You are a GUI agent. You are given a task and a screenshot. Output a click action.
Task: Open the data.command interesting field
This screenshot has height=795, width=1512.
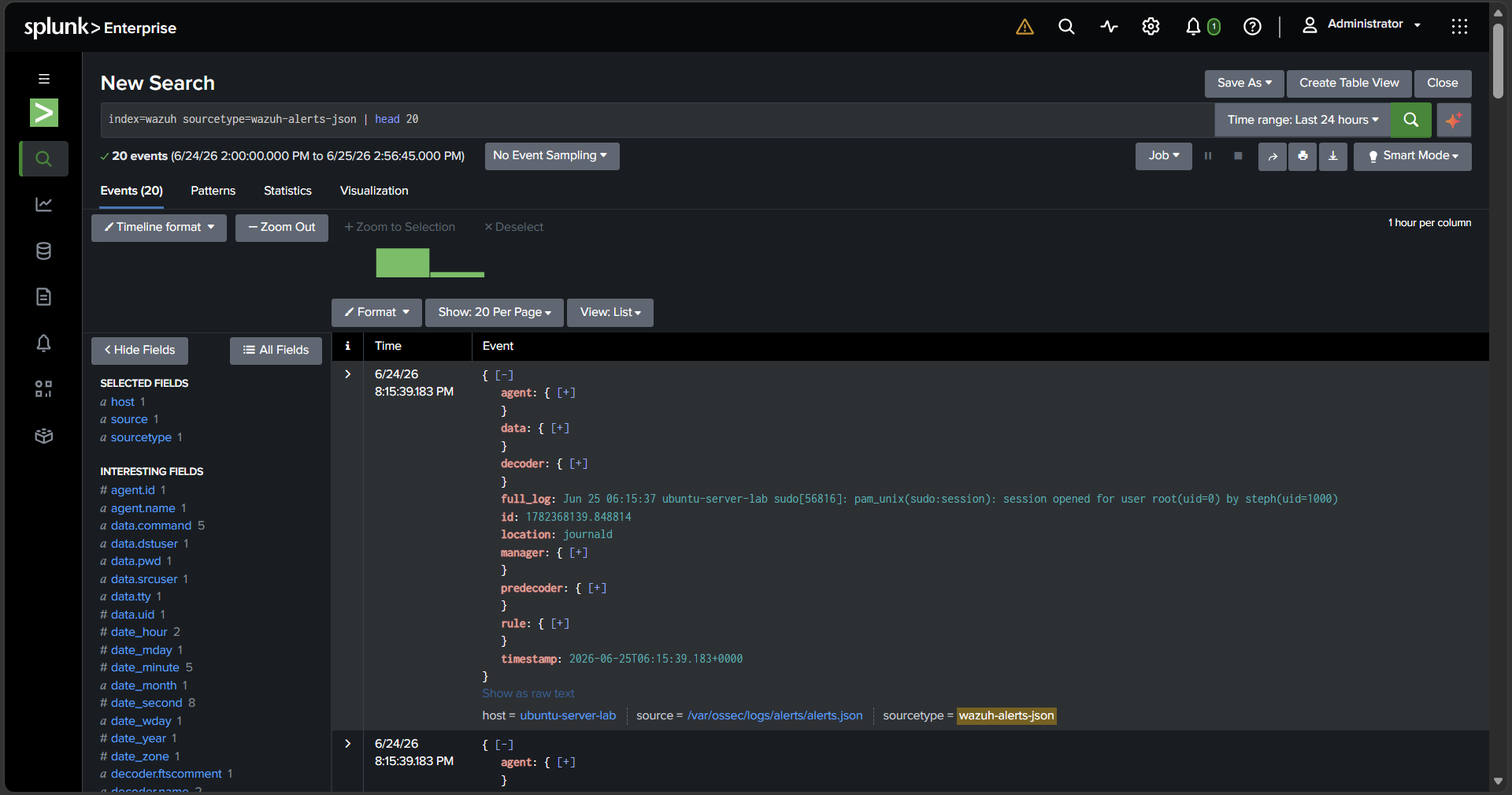coord(151,526)
